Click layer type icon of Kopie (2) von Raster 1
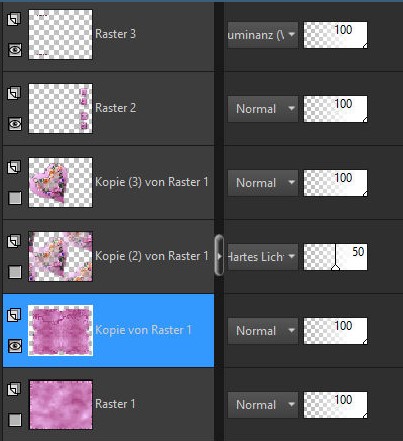This screenshot has width=403, height=441. (14, 241)
